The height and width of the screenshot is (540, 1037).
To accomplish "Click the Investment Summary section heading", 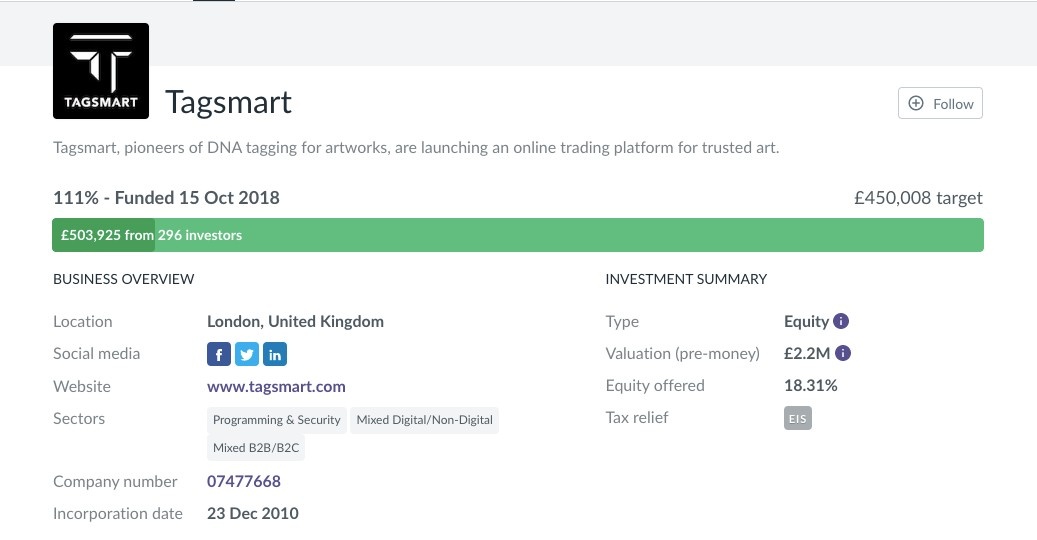I will [x=686, y=279].
